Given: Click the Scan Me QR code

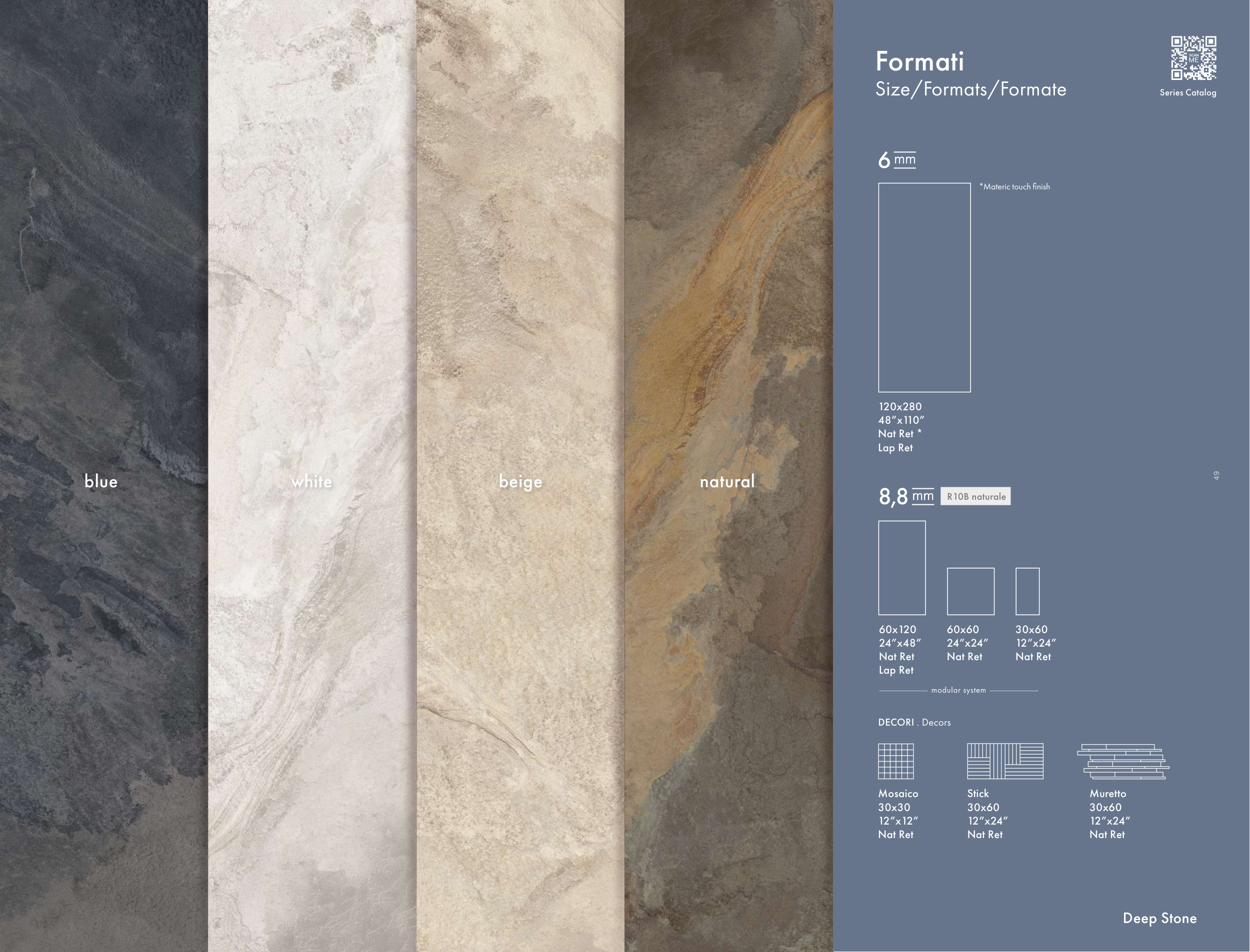Looking at the screenshot, I should (x=1193, y=58).
